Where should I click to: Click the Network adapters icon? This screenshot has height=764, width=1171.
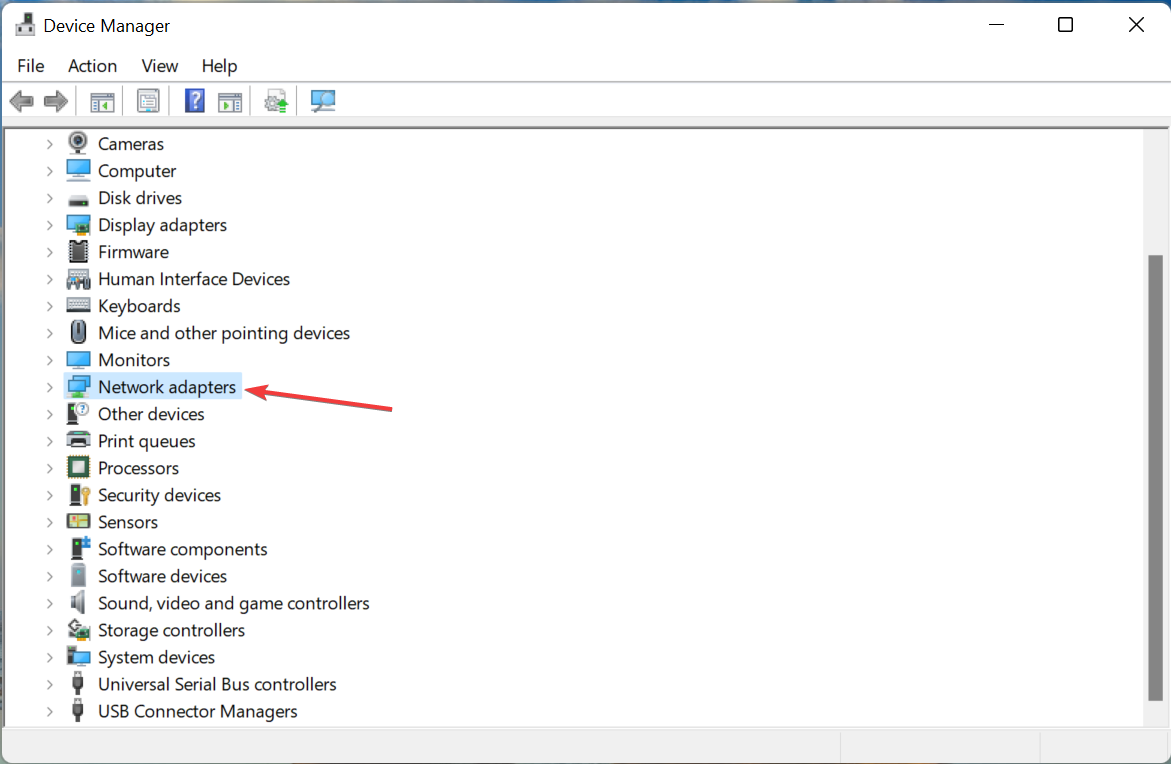(78, 387)
